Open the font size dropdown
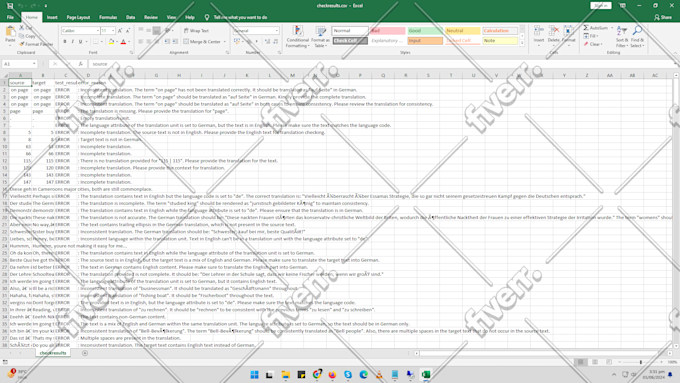 [x=113, y=31]
